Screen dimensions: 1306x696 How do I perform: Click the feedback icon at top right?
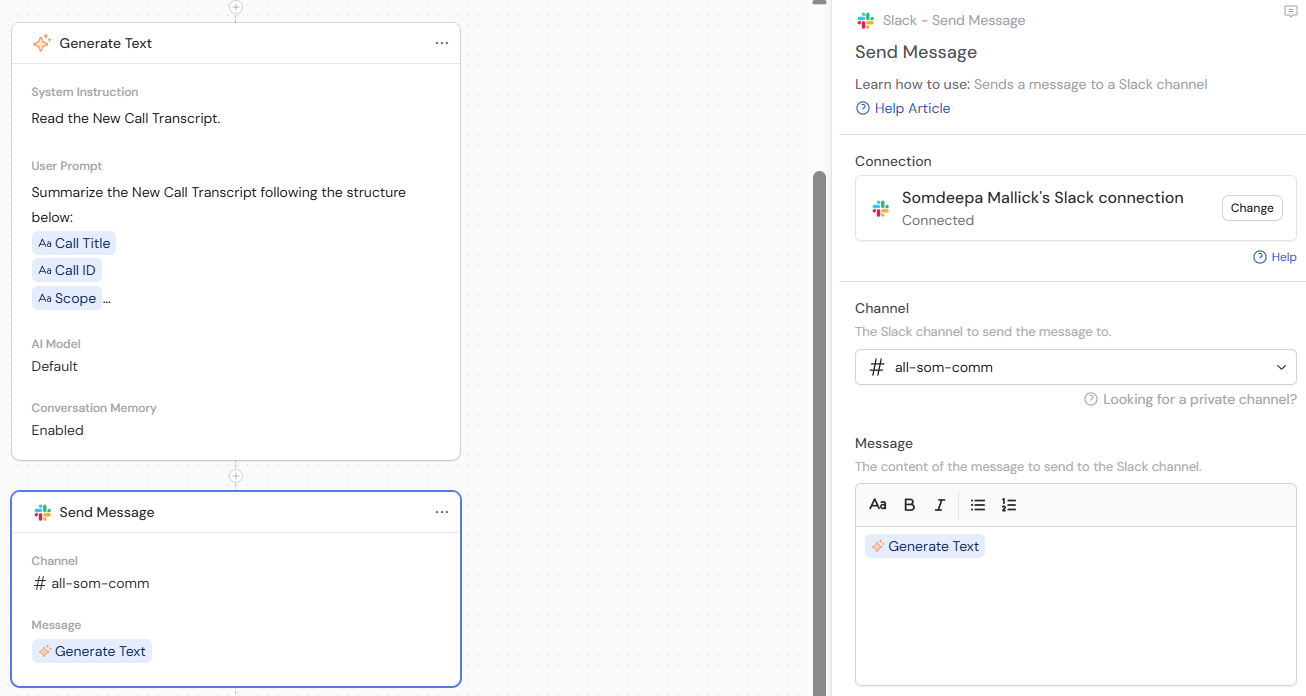point(1291,12)
